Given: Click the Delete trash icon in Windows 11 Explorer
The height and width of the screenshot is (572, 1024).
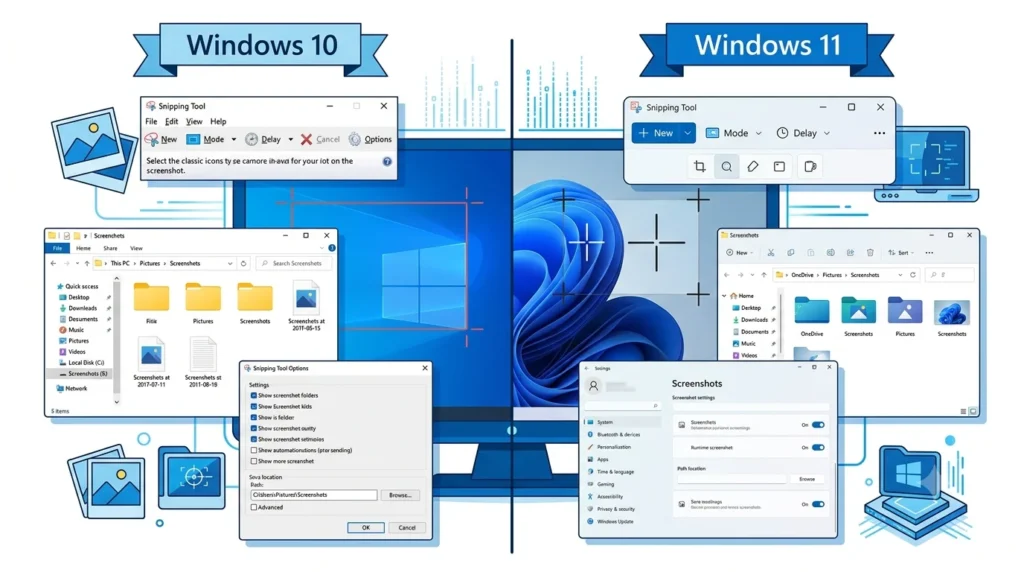Looking at the screenshot, I should [870, 253].
